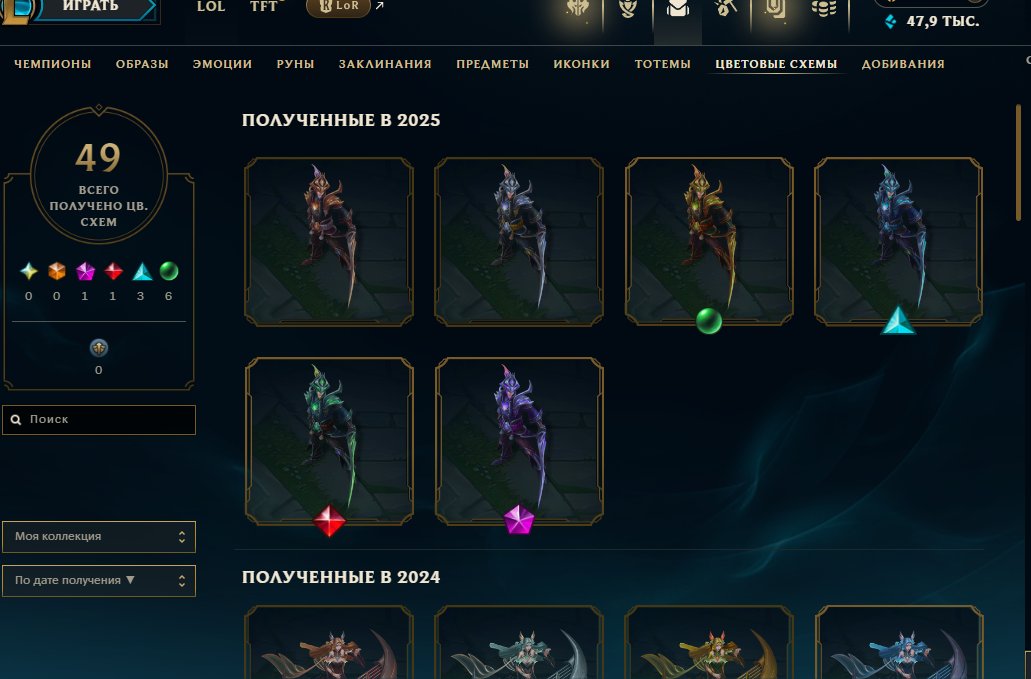Image resolution: width=1031 pixels, height=679 pixels.
Task: Open the Profile helmet icon
Action: 577,9
